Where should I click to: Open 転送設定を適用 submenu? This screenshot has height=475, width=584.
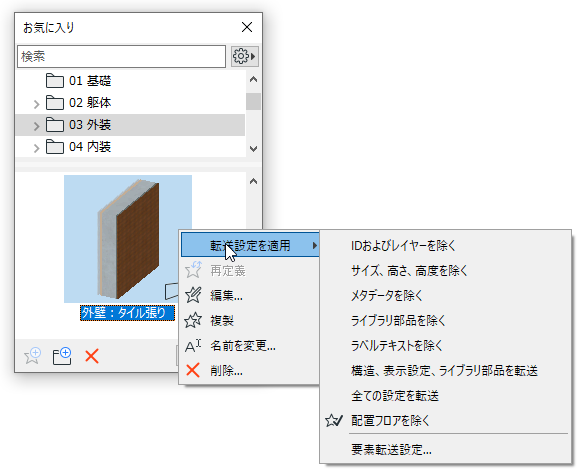tap(250, 245)
